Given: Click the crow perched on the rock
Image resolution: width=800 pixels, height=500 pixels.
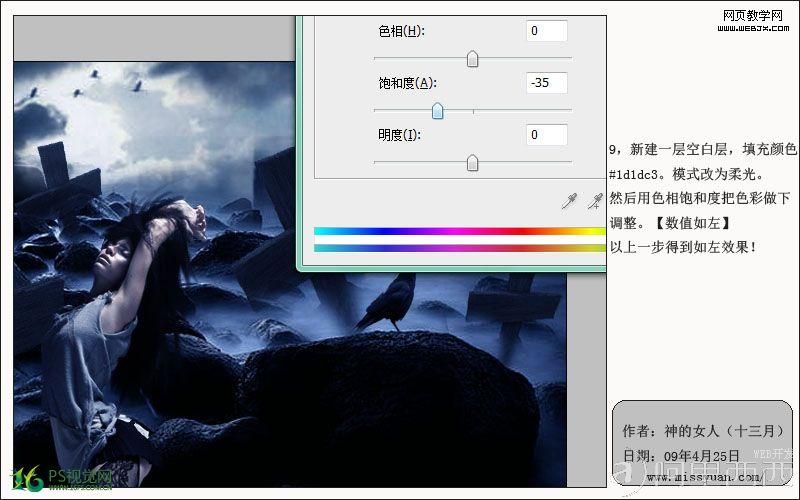Looking at the screenshot, I should (x=388, y=302).
